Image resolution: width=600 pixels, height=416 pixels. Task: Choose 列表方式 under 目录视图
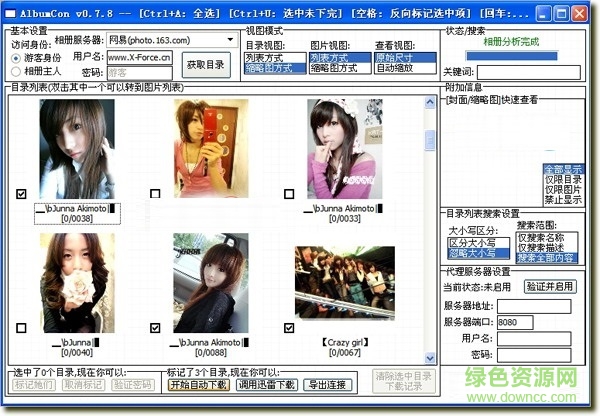[x=275, y=58]
